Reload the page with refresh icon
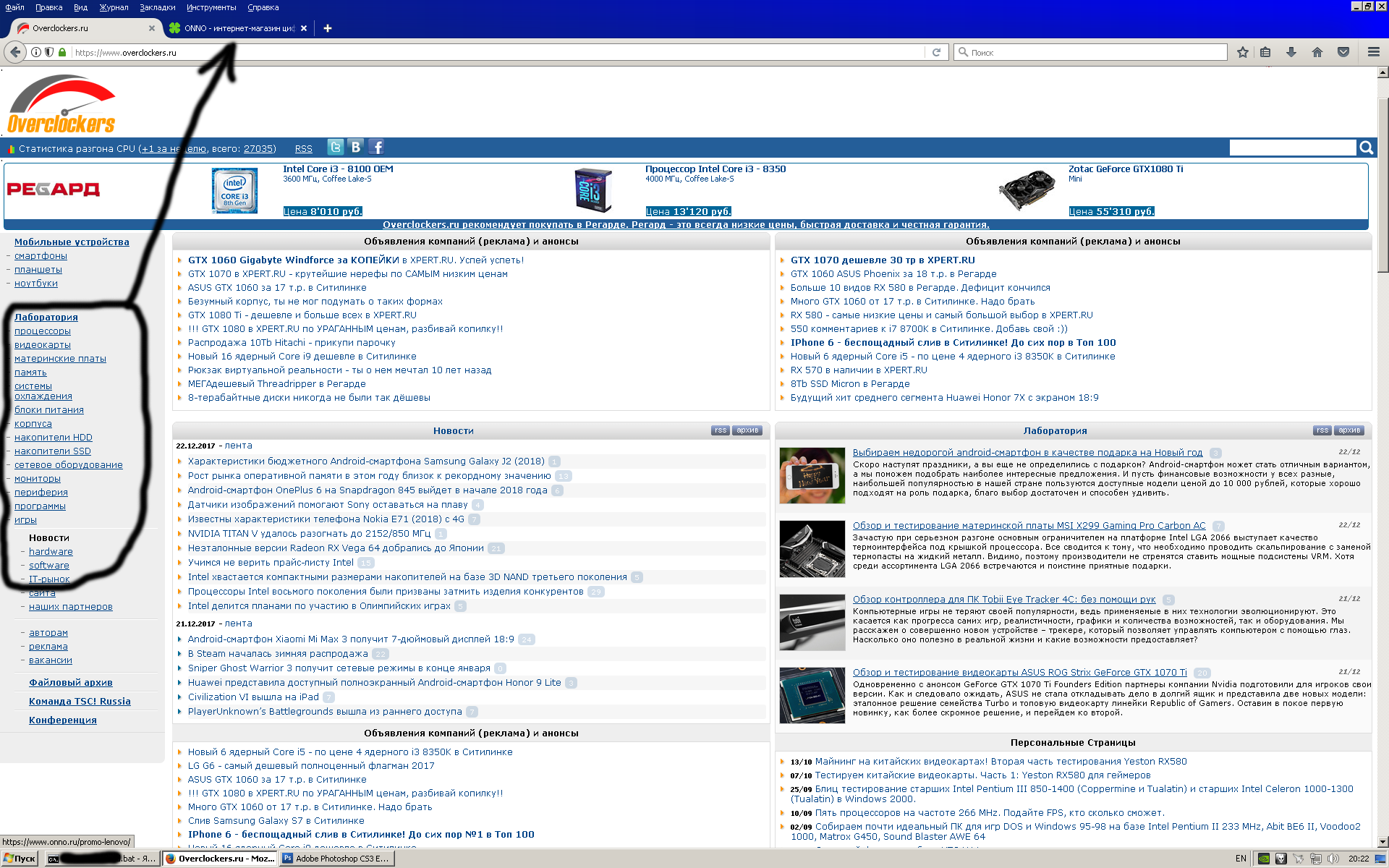 [x=936, y=52]
